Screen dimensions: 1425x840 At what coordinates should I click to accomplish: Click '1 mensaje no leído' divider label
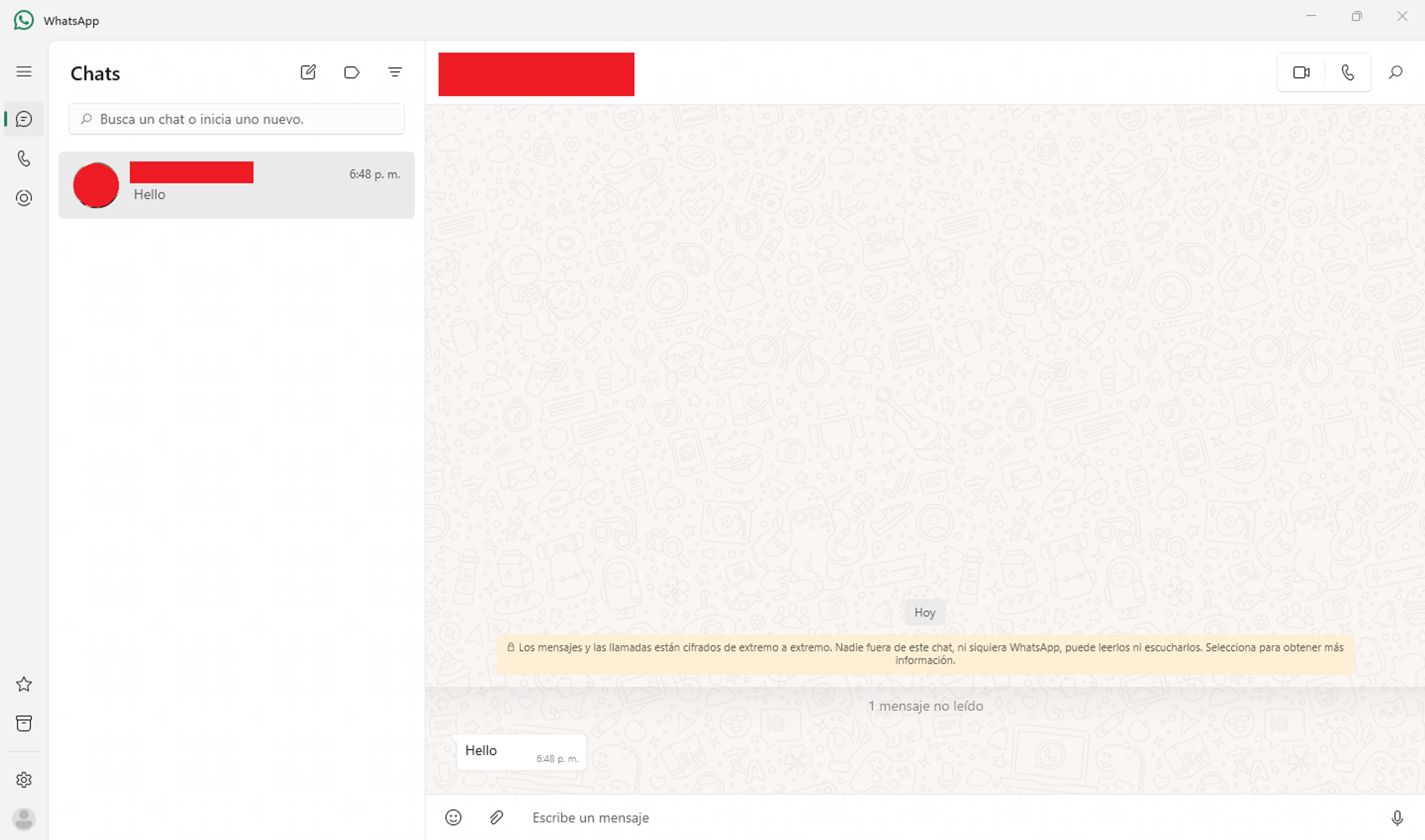(926, 706)
